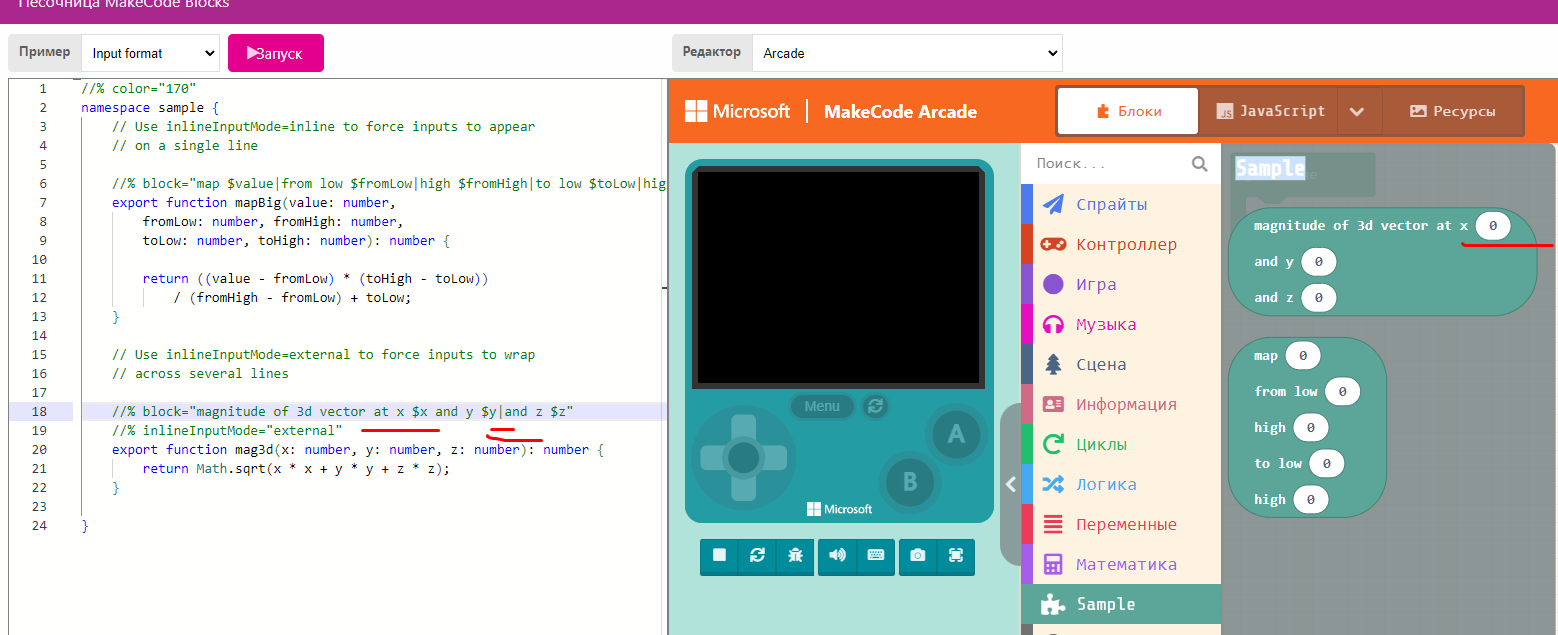This screenshot has height=635, width=1558.
Task: Click the Microsoft logo in header
Action: tap(737, 111)
